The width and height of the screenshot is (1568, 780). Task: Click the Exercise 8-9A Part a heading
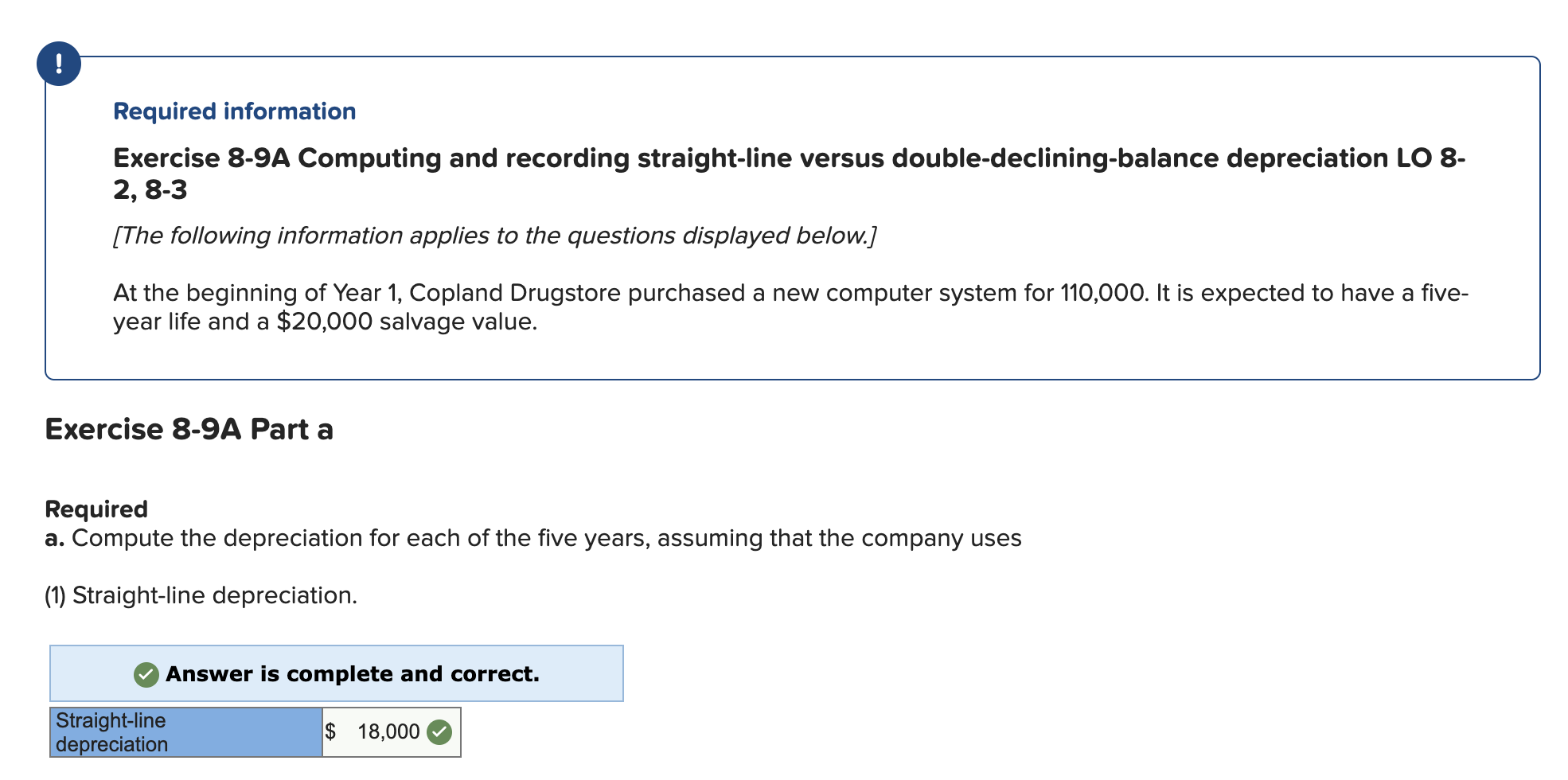[x=189, y=428]
